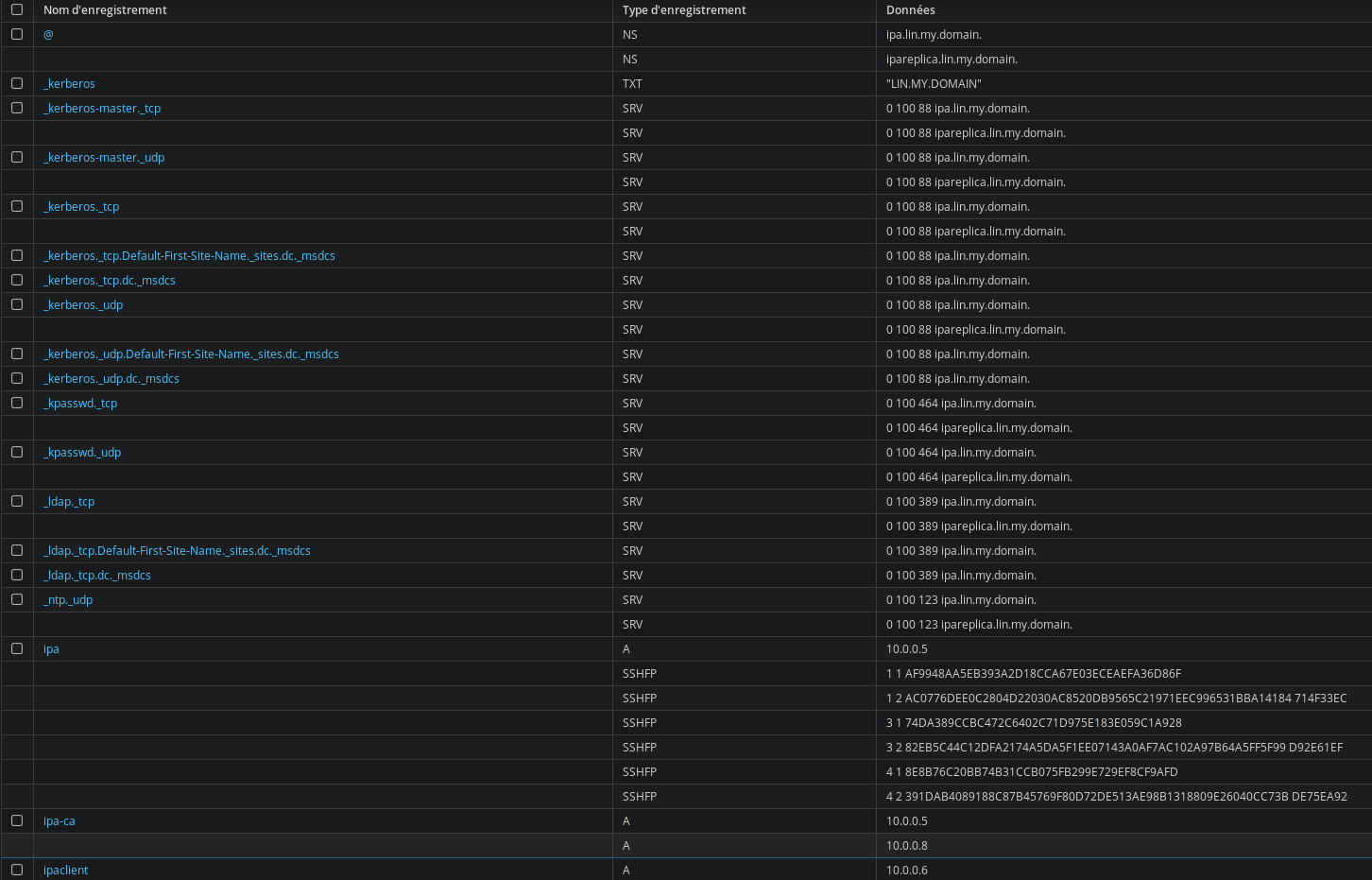Open the _kerberos._udp record link
1372x880 pixels.
point(83,304)
